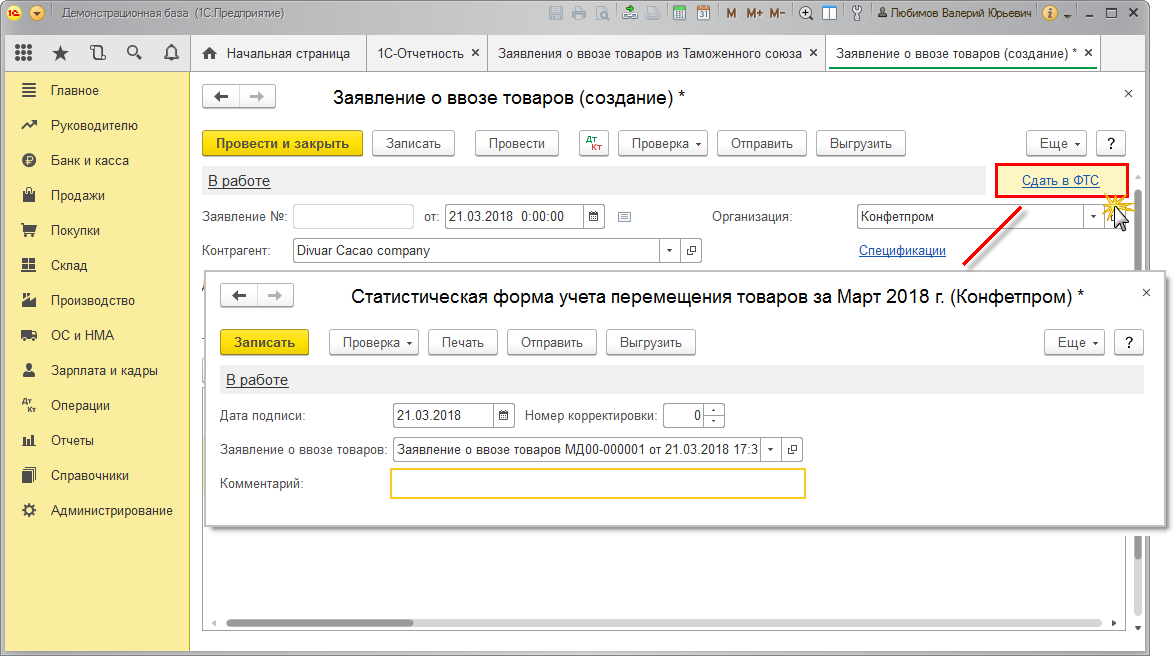Click Сдать в ФТС link

coord(1060,180)
